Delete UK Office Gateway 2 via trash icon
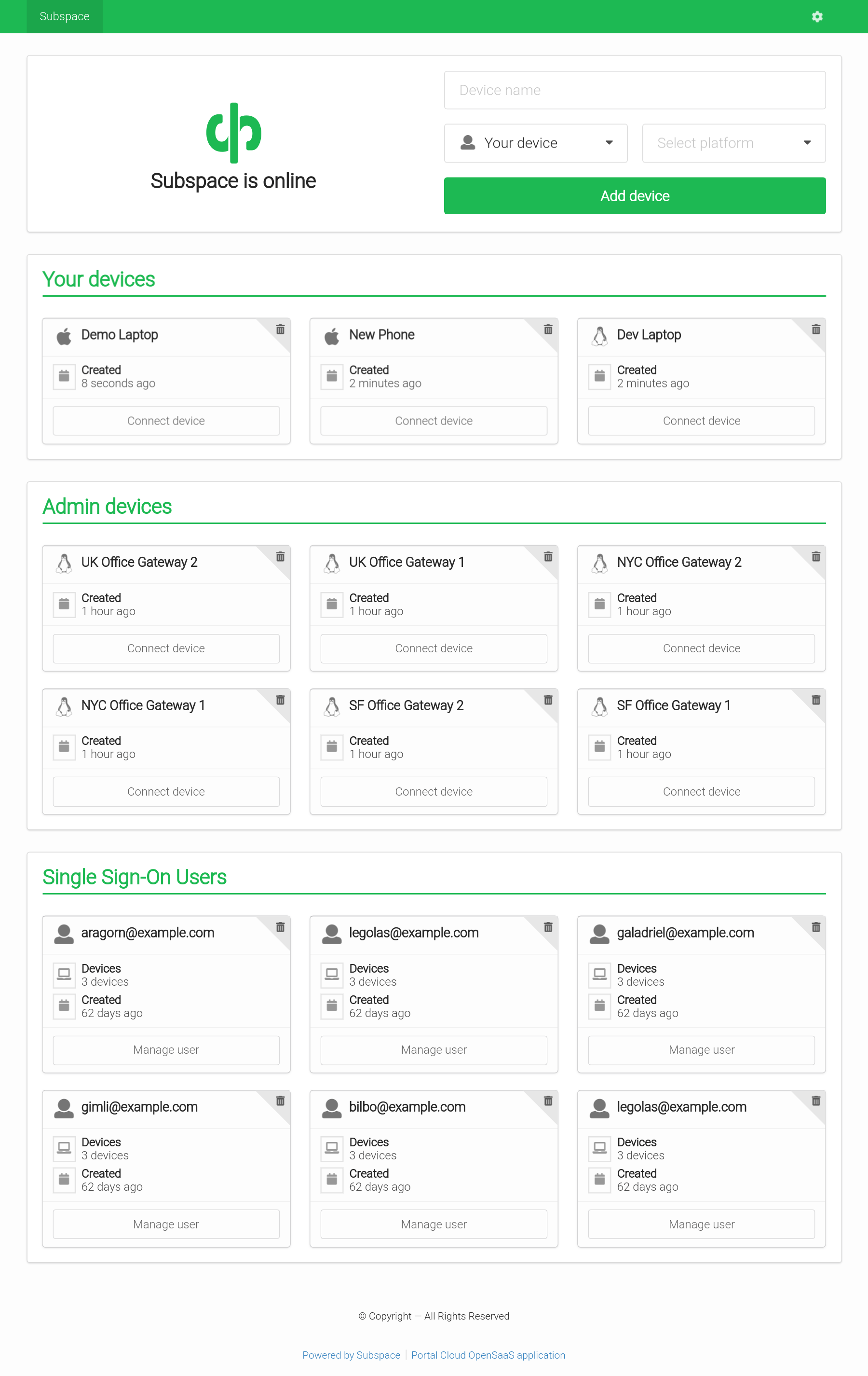 (x=280, y=557)
